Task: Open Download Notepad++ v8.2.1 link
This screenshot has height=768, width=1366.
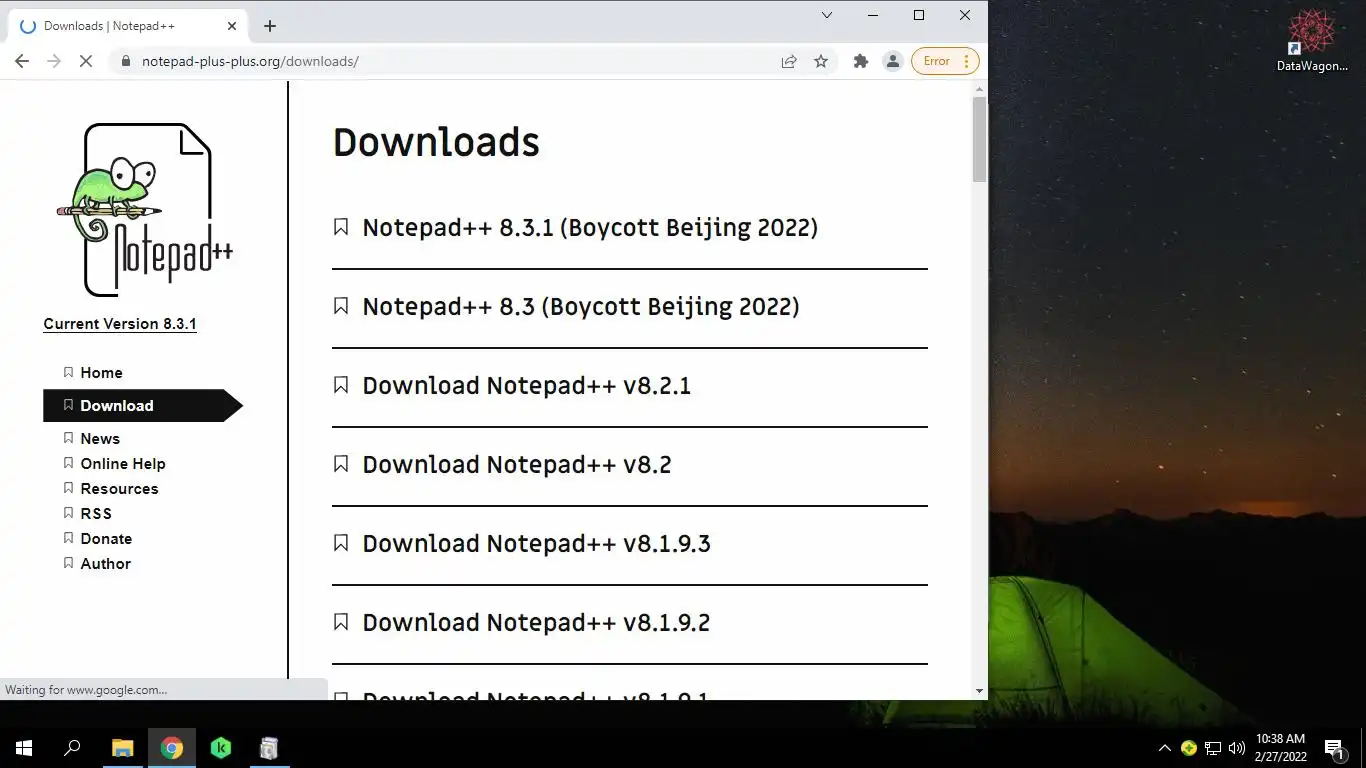Action: click(526, 385)
